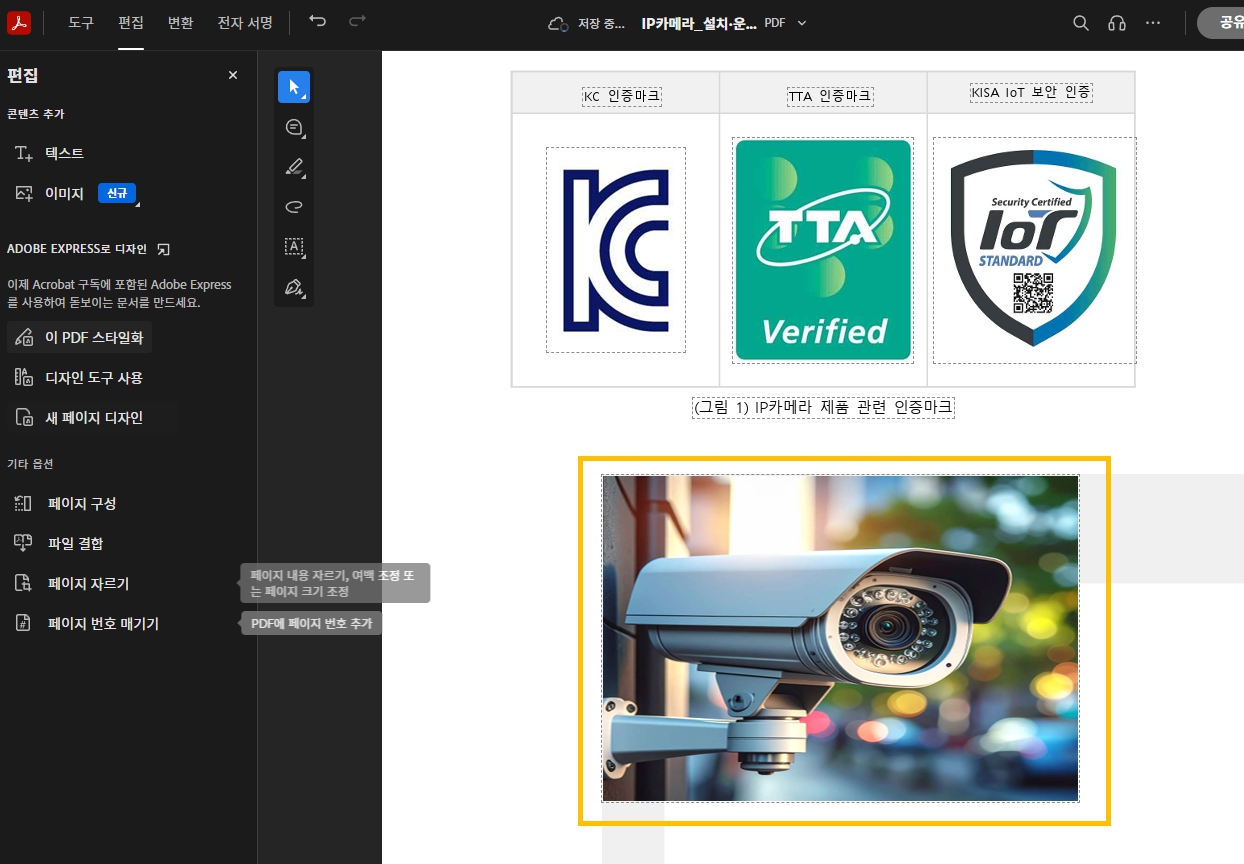Screen dimensions: 1244x864
Task: Expand the PDF file name dropdown arrow
Action: click(801, 23)
